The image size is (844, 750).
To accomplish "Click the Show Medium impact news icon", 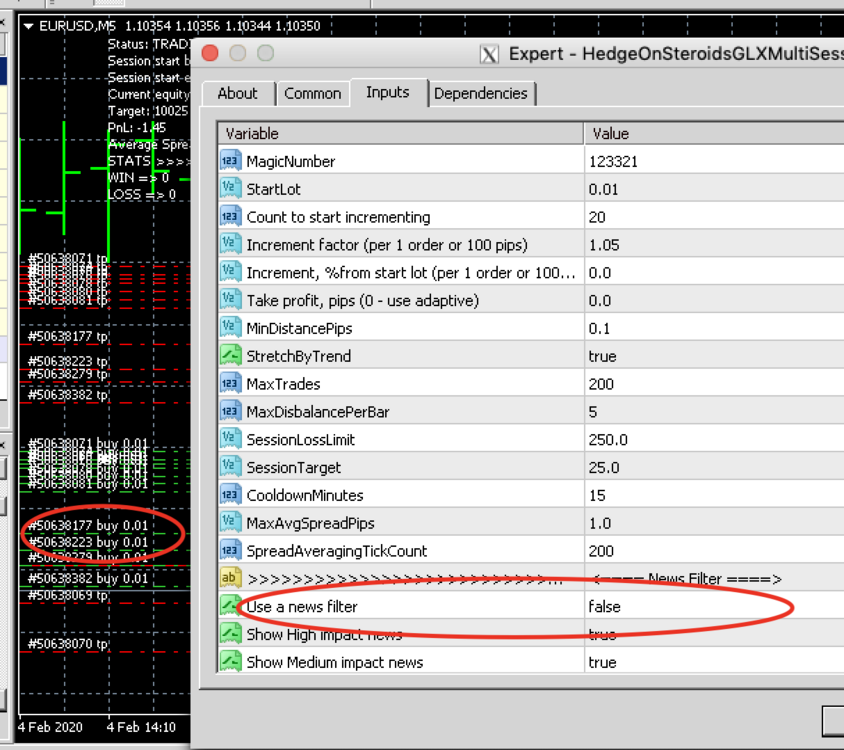I will (x=230, y=662).
